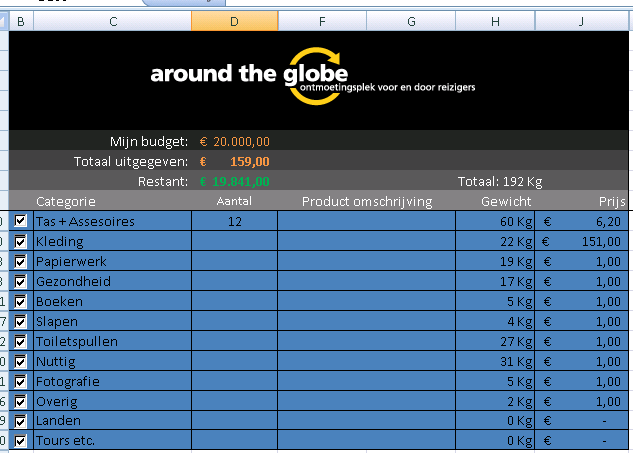Click the 27 Kg weight cell
Image resolution: width=633 pixels, height=453 pixels.
(495, 342)
